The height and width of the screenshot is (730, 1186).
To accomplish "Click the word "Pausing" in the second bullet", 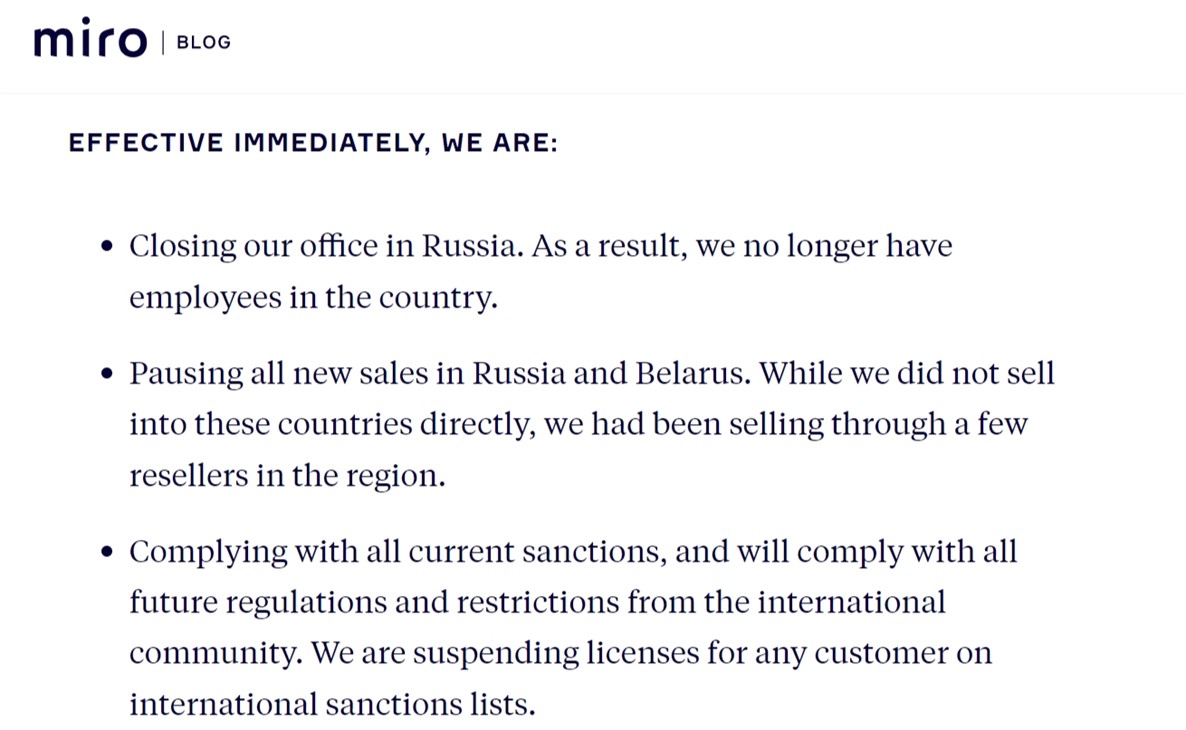I will tap(186, 374).
